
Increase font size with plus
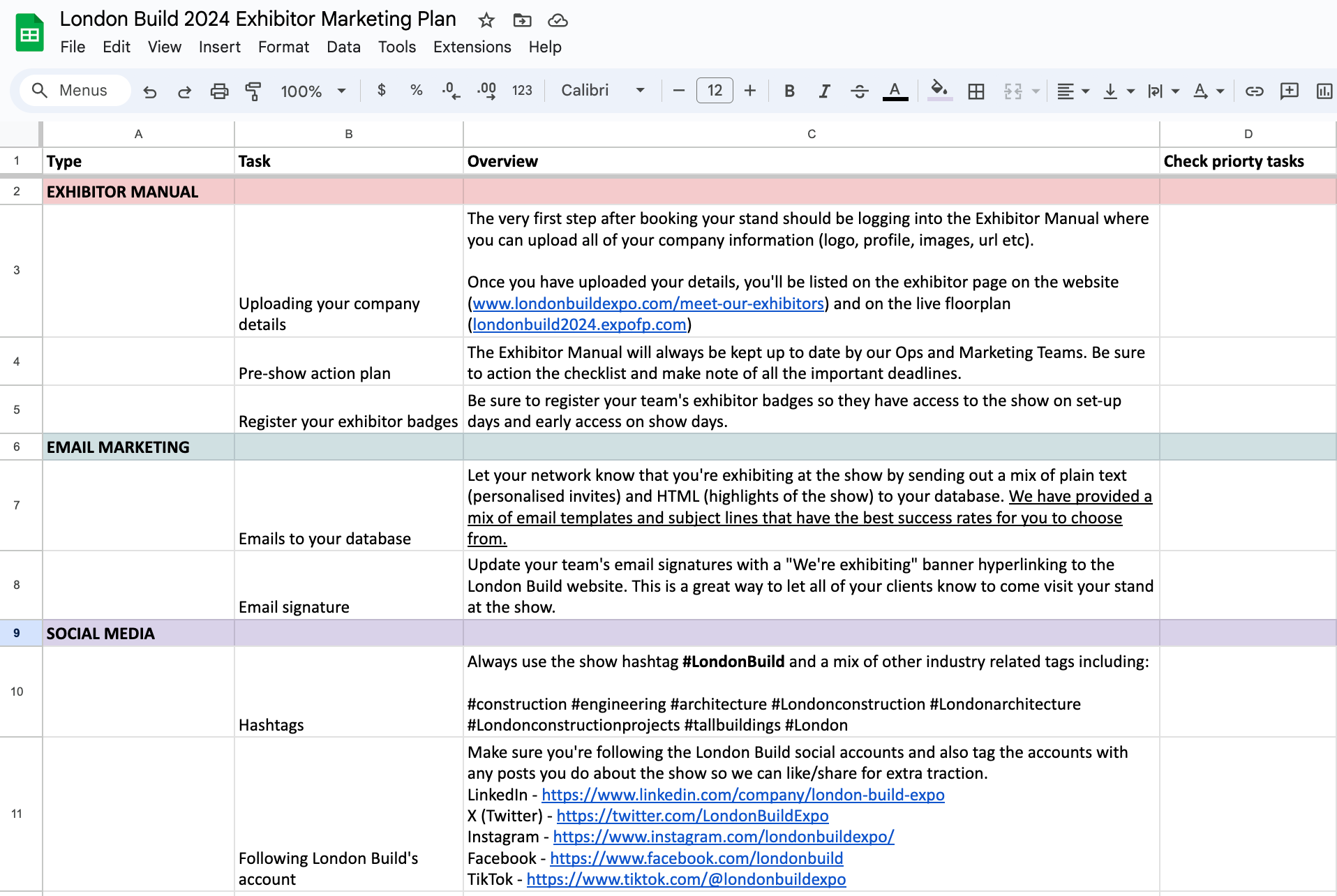[x=750, y=91]
